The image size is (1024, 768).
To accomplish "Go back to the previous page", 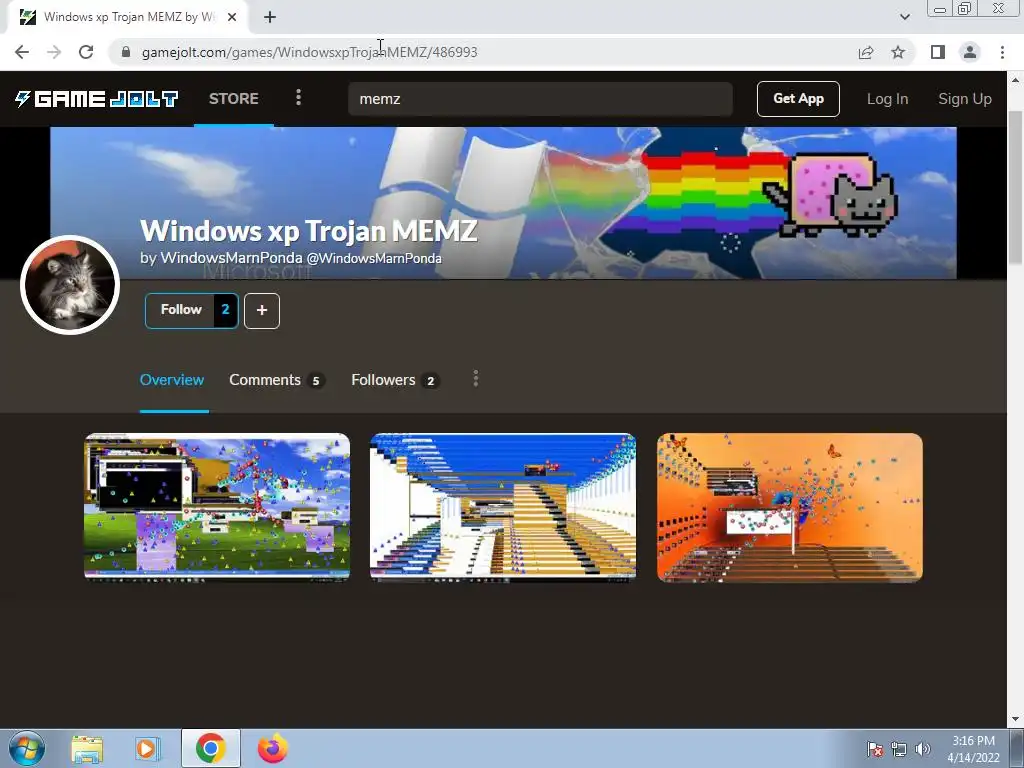I will [x=22, y=52].
